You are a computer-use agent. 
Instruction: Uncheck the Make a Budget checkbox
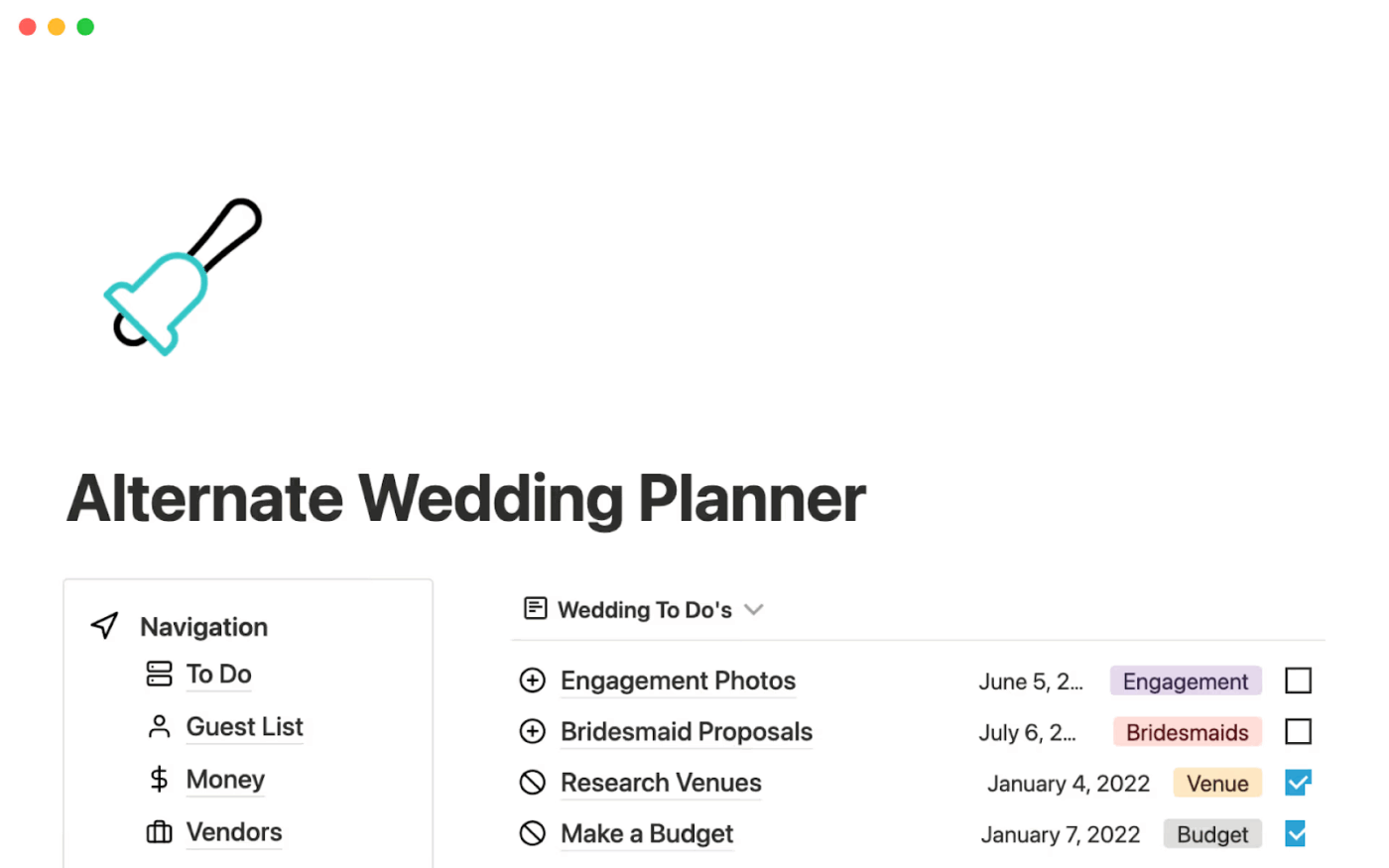pos(1298,834)
